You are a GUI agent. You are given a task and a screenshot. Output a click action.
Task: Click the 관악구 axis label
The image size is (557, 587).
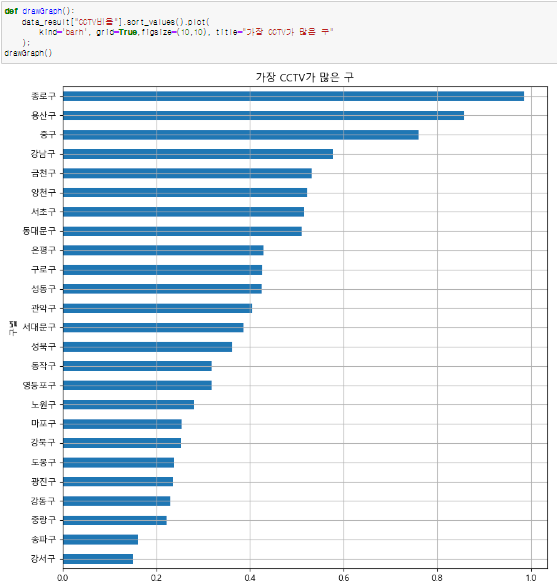click(43, 308)
